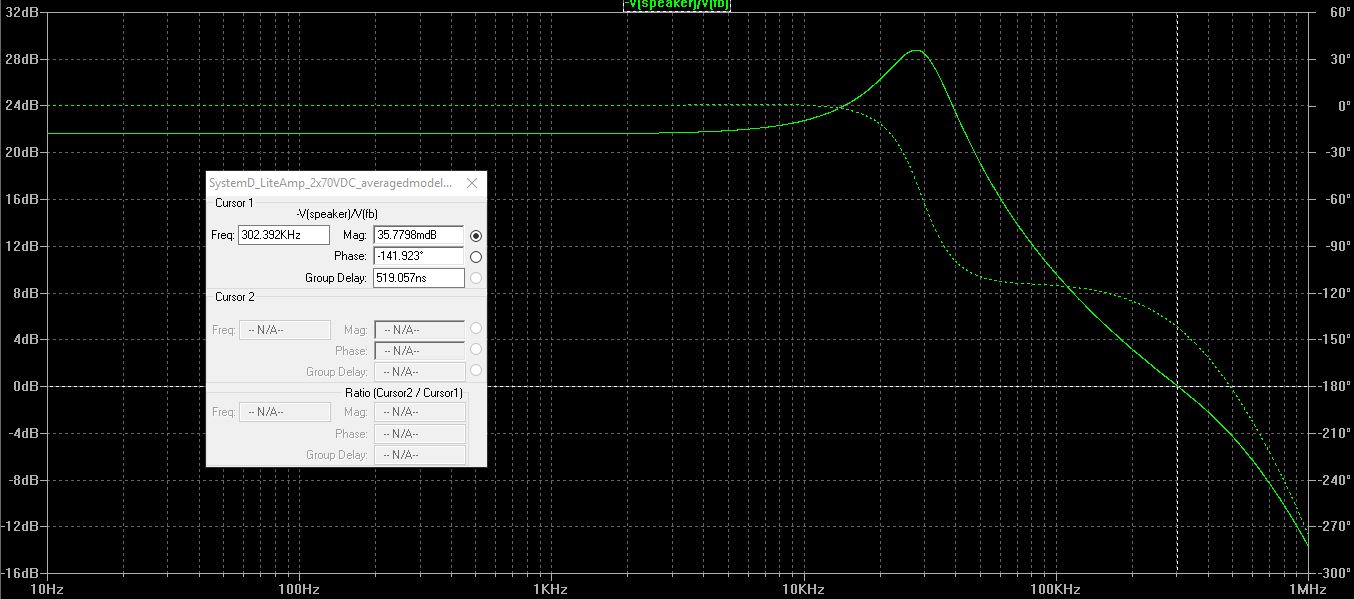Click the Cursor 1 group heading

pyautogui.click(x=234, y=203)
